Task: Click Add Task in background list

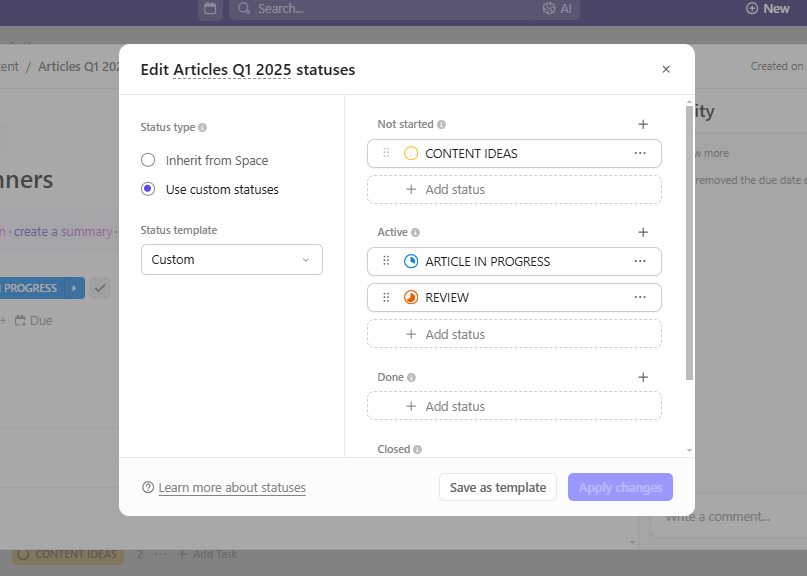Action: 207,554
